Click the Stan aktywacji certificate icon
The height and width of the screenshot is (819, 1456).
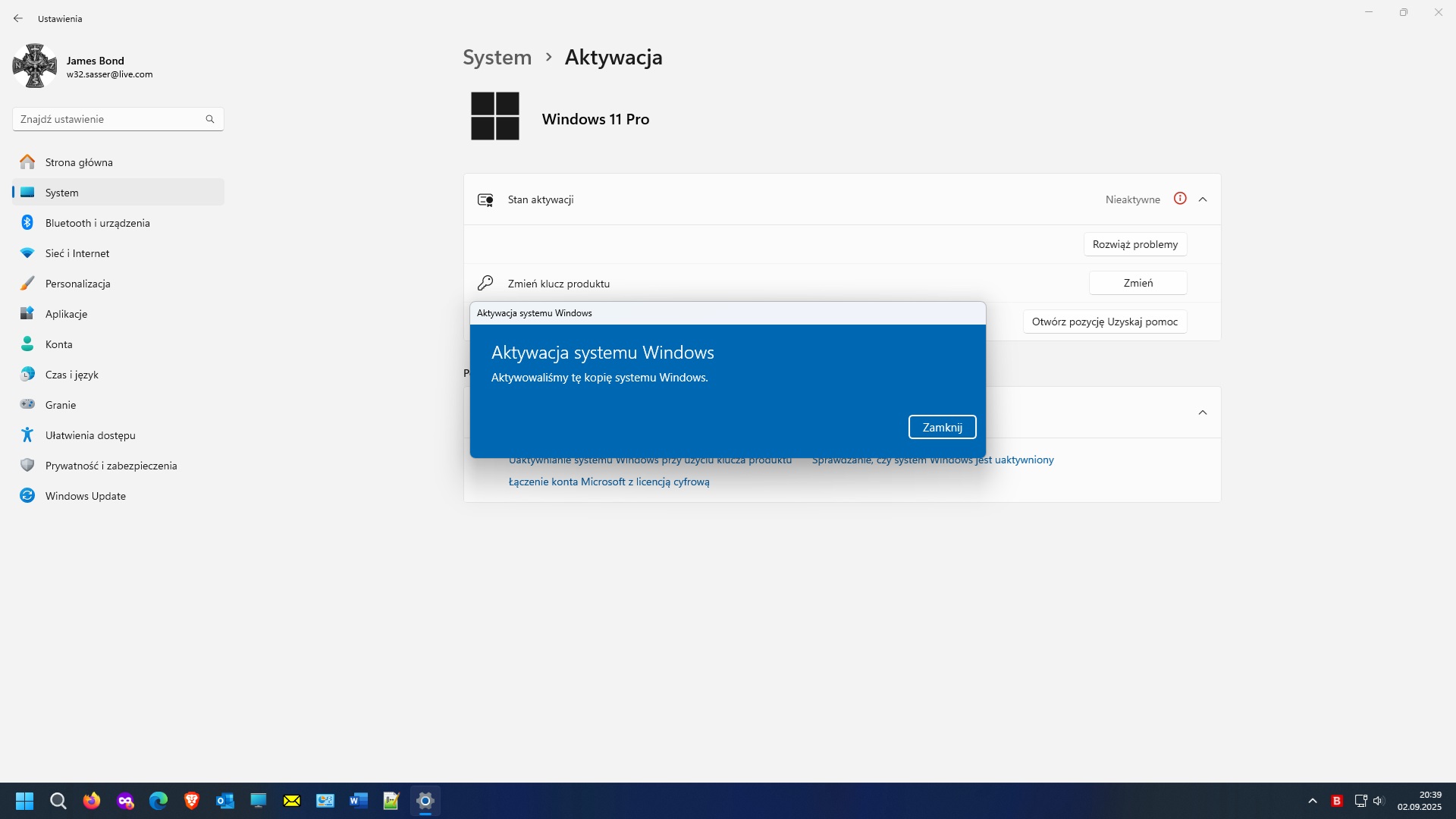(485, 199)
